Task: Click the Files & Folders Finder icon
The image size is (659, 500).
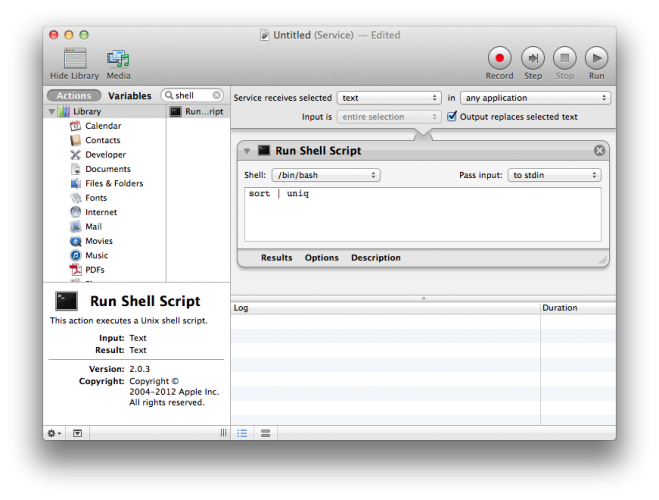Action: tap(76, 184)
